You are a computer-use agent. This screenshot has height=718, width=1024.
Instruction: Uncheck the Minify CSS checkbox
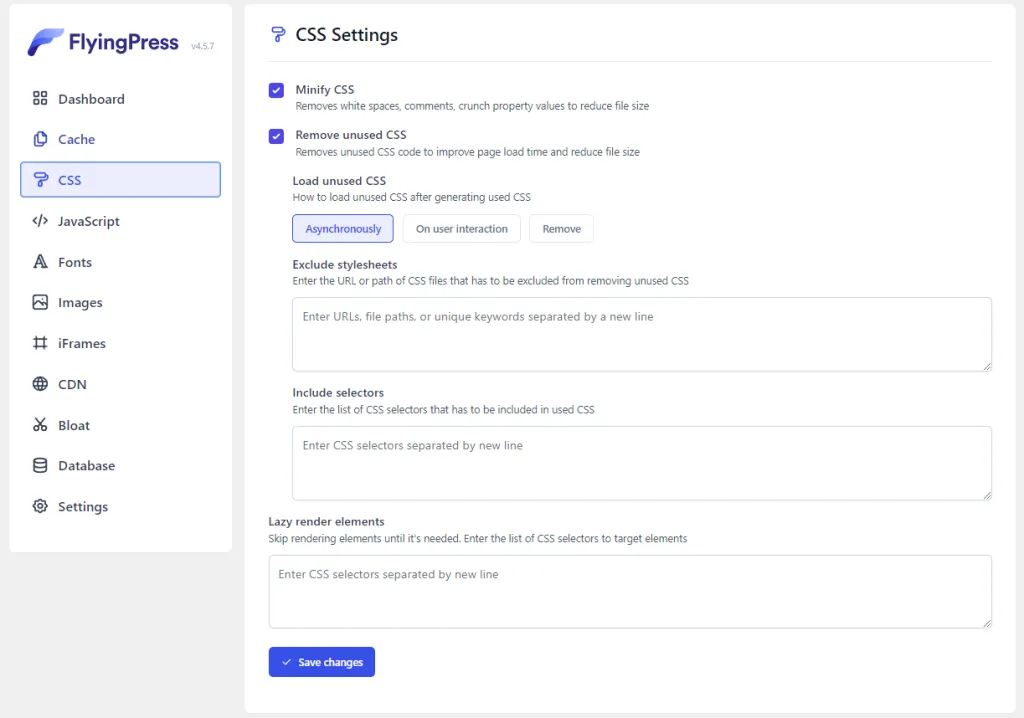(x=276, y=90)
